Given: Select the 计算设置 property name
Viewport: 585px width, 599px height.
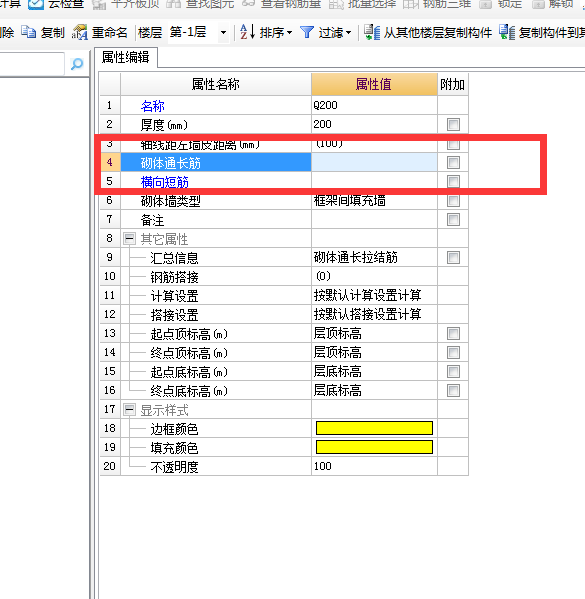Looking at the screenshot, I should tap(174, 296).
